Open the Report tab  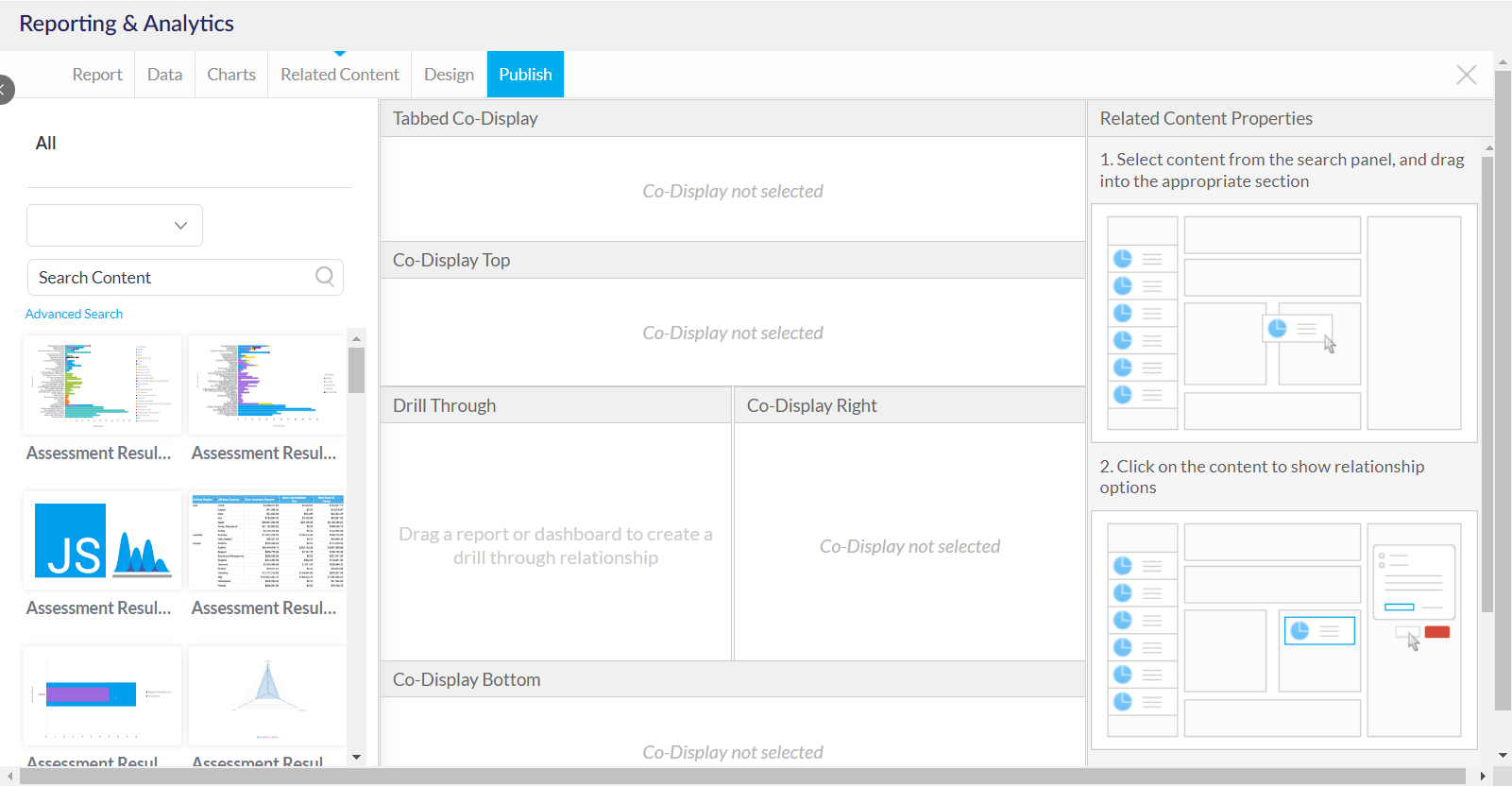(x=97, y=75)
